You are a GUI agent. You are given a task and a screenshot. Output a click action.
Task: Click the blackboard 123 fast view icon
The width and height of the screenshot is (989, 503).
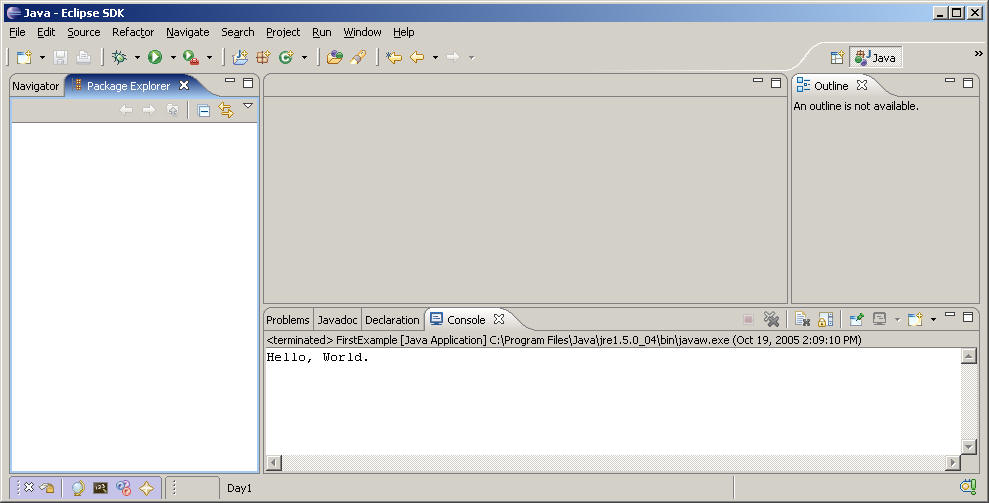click(100, 488)
